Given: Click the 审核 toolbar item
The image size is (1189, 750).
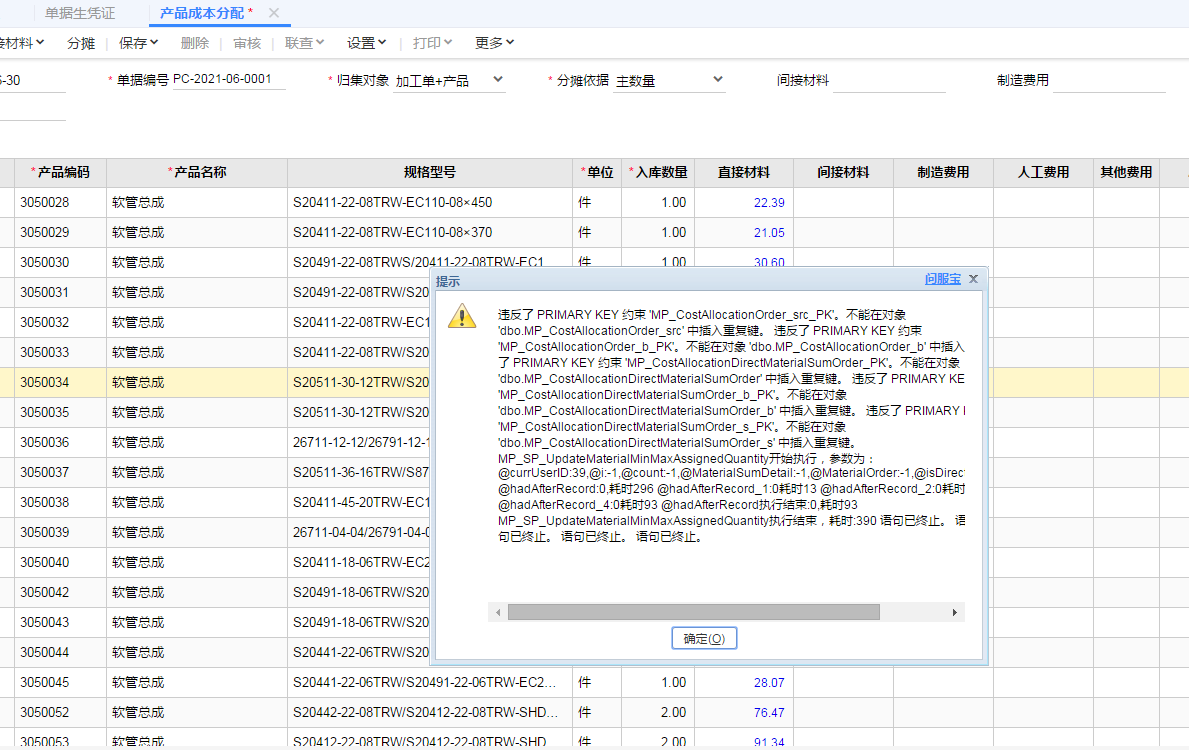Looking at the screenshot, I should [247, 43].
